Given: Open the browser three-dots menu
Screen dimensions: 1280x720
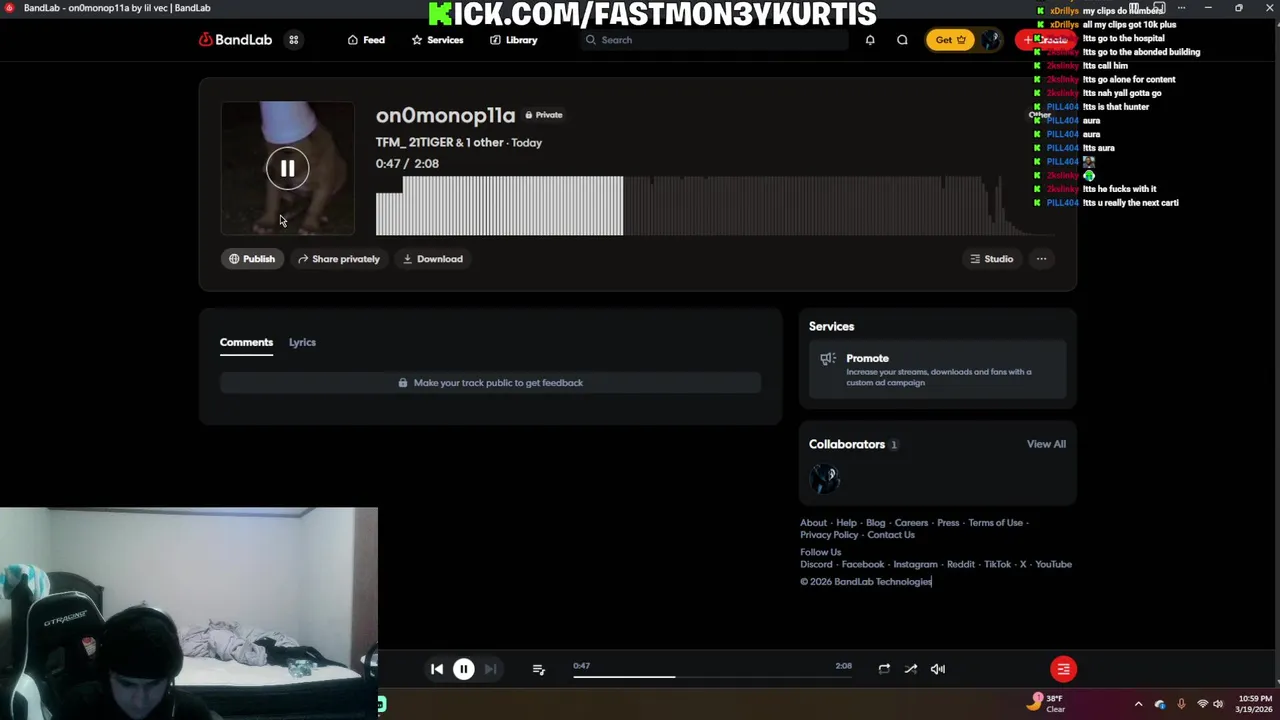Looking at the screenshot, I should (1181, 8).
